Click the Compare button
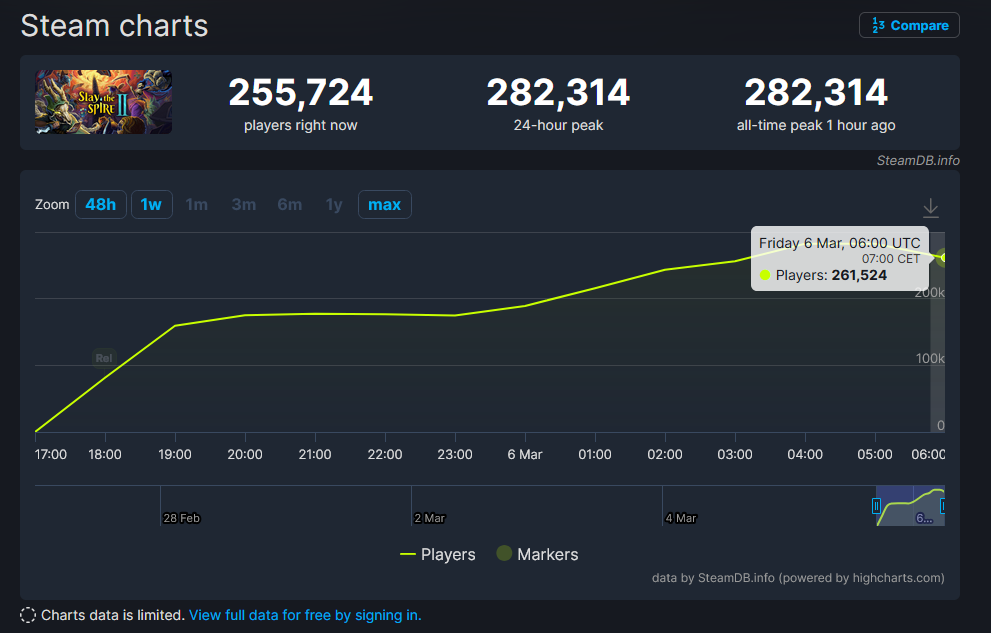Image resolution: width=991 pixels, height=633 pixels. pos(909,25)
